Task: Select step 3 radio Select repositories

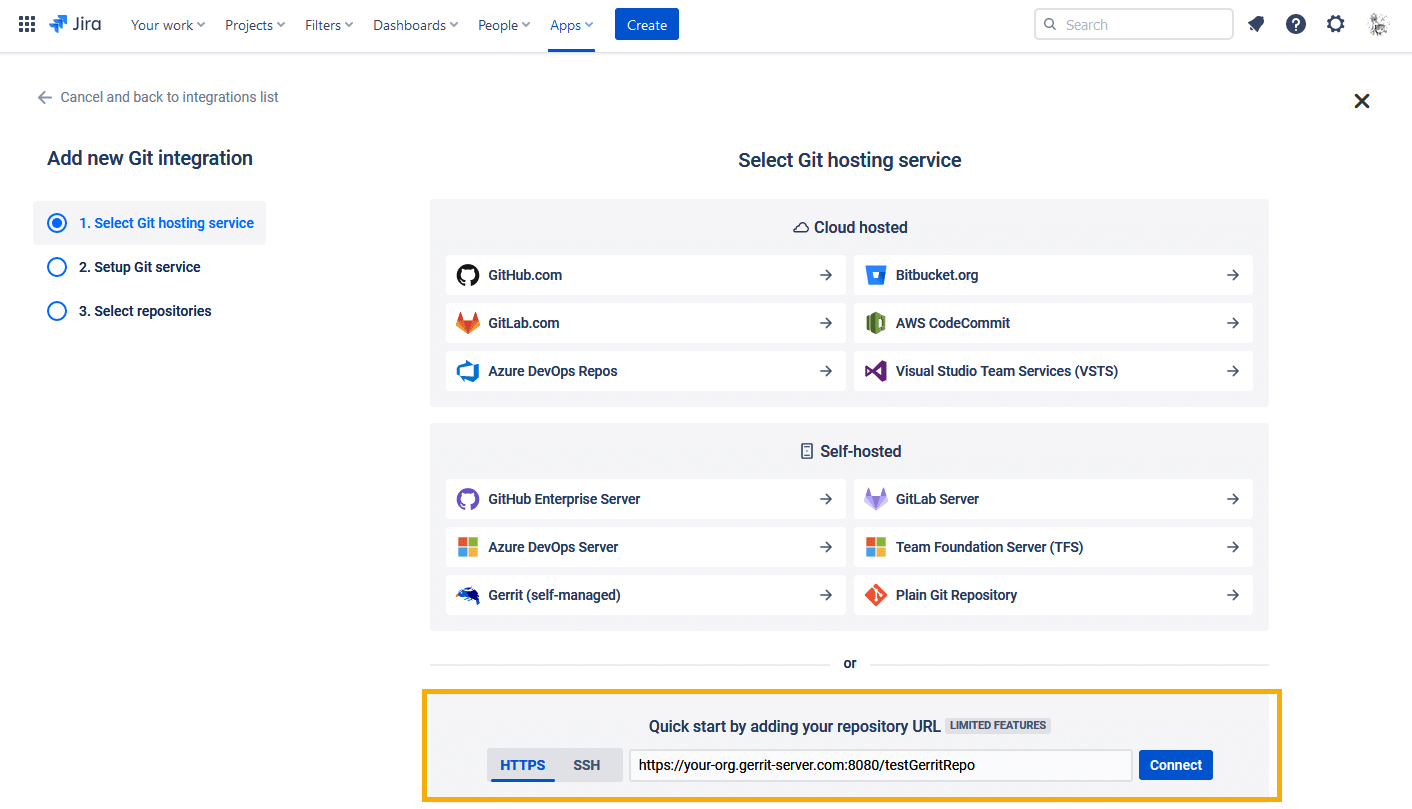Action: (x=57, y=311)
